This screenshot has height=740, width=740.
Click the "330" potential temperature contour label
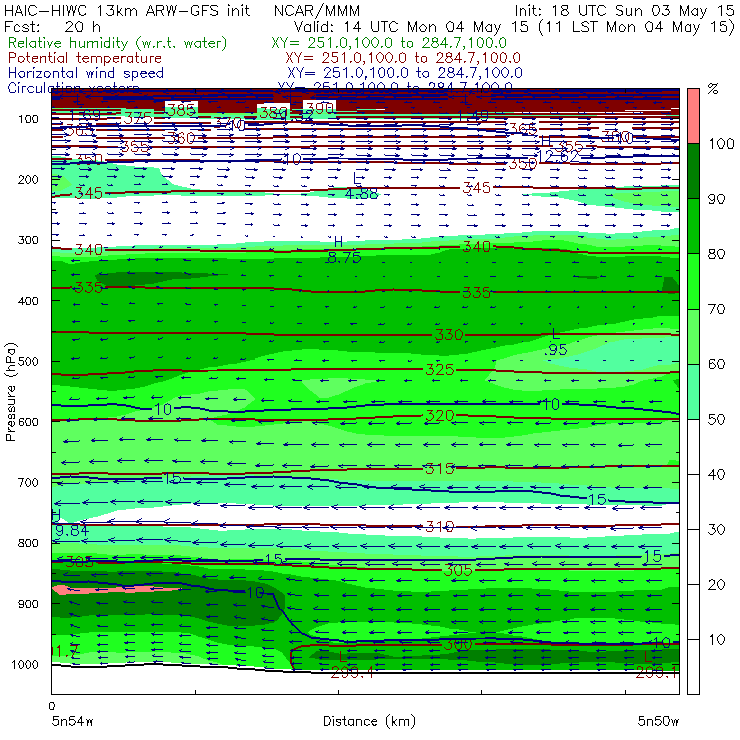tap(449, 335)
